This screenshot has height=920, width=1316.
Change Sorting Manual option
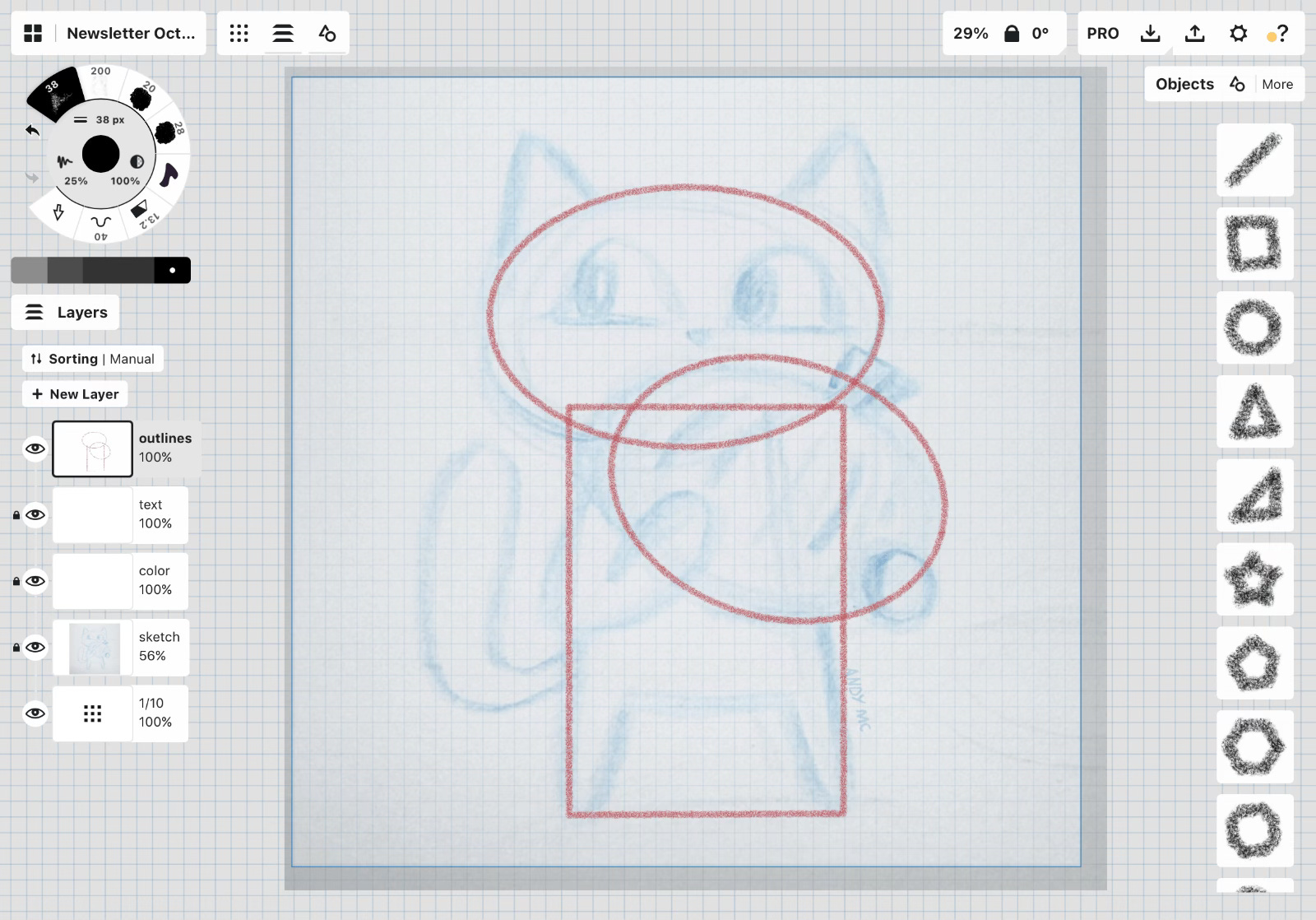point(92,359)
